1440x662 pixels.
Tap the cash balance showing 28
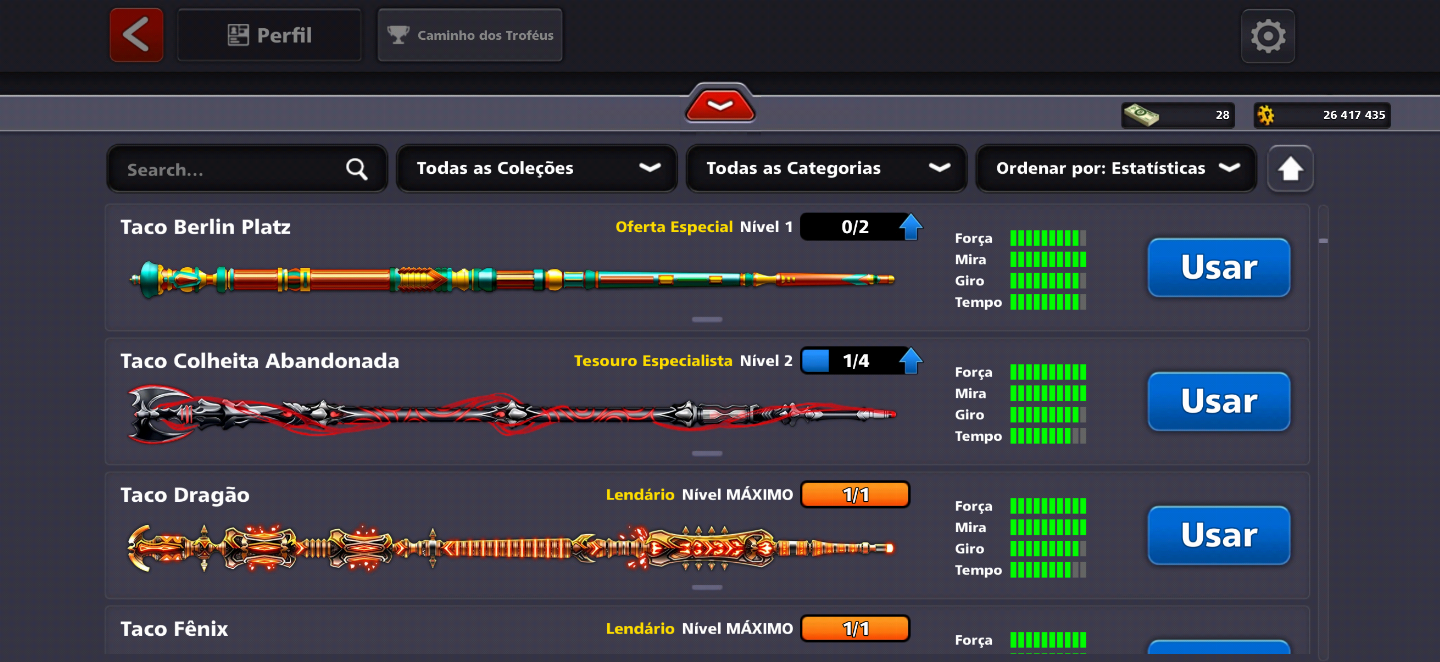coord(1178,115)
